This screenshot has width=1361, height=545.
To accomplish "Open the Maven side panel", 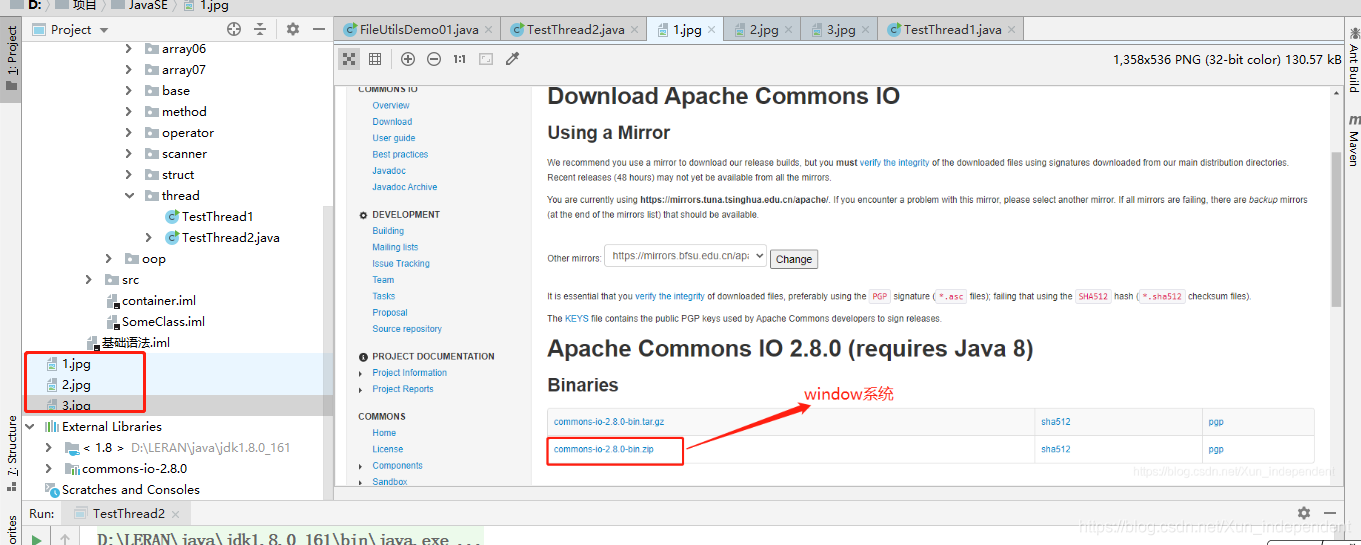I will (x=1353, y=139).
